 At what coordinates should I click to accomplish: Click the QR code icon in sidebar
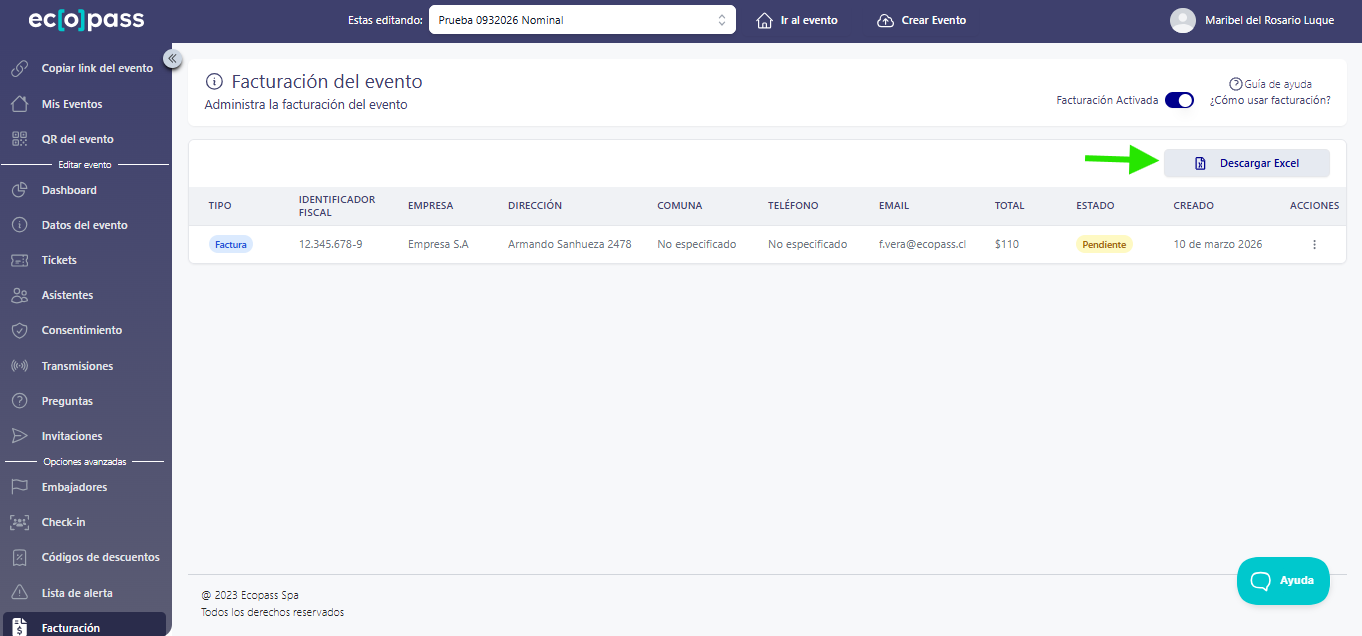pyautogui.click(x=19, y=139)
